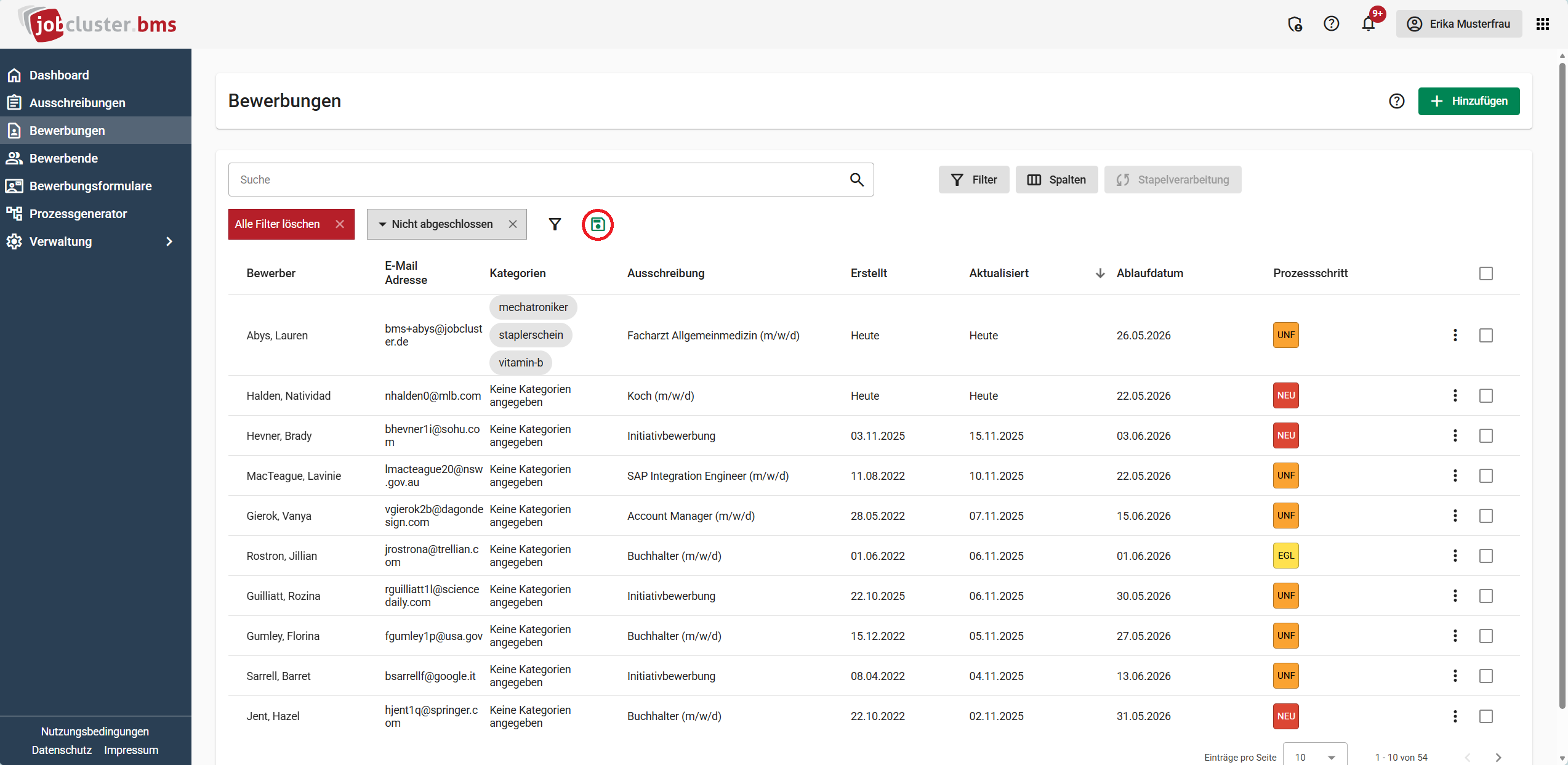Image resolution: width=1568 pixels, height=765 pixels.
Task: Open the Einträge pro Seite dropdown
Action: pos(1314,757)
